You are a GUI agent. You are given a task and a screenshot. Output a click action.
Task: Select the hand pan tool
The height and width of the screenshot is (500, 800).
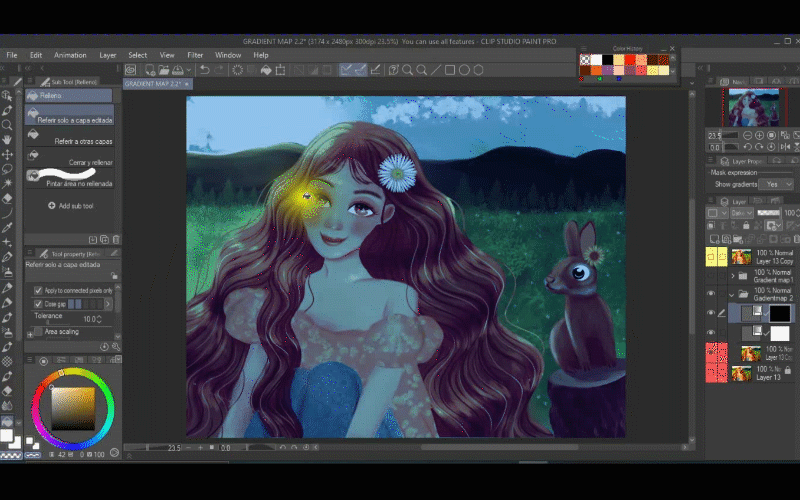(x=7, y=140)
